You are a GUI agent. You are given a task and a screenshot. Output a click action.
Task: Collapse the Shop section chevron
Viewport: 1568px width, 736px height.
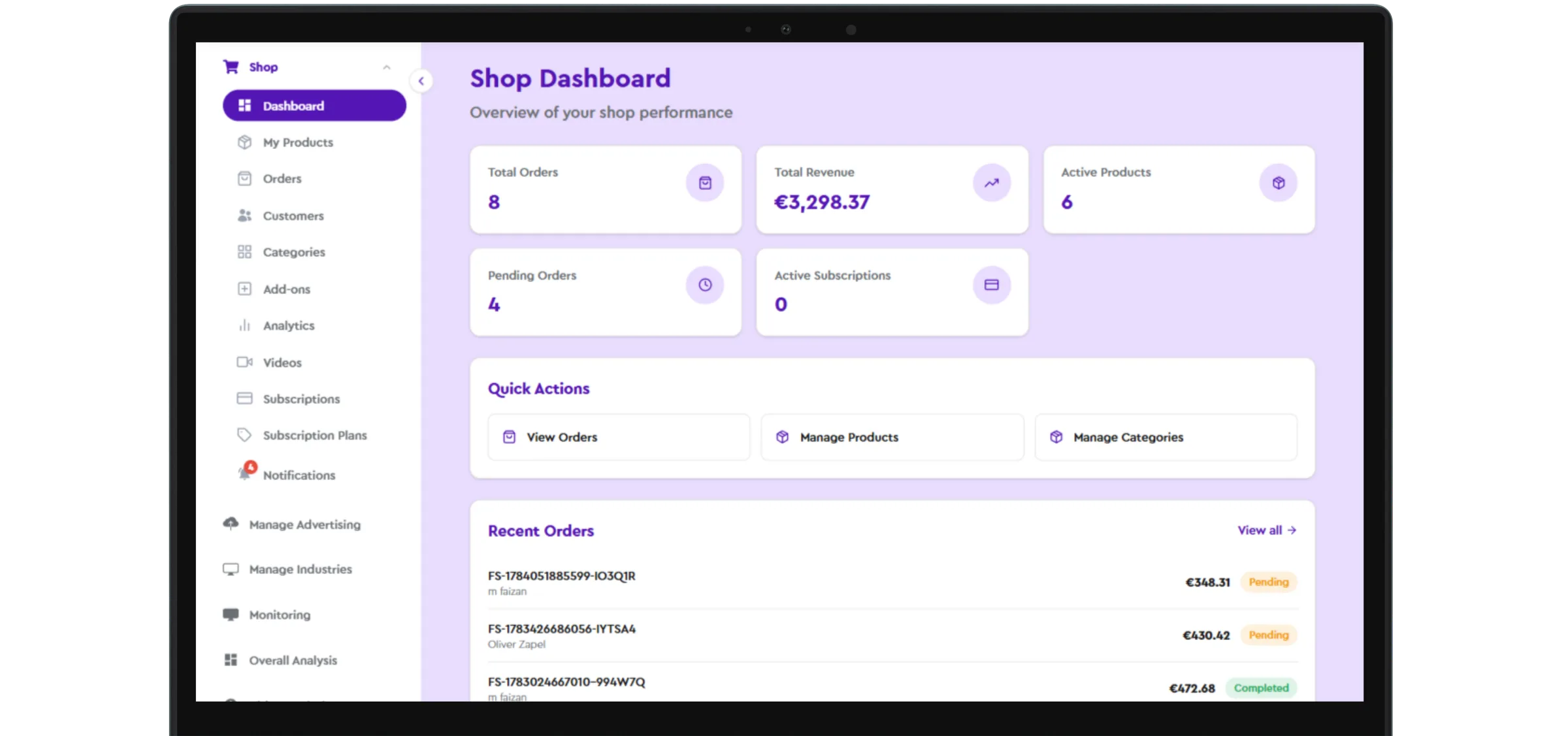point(387,67)
